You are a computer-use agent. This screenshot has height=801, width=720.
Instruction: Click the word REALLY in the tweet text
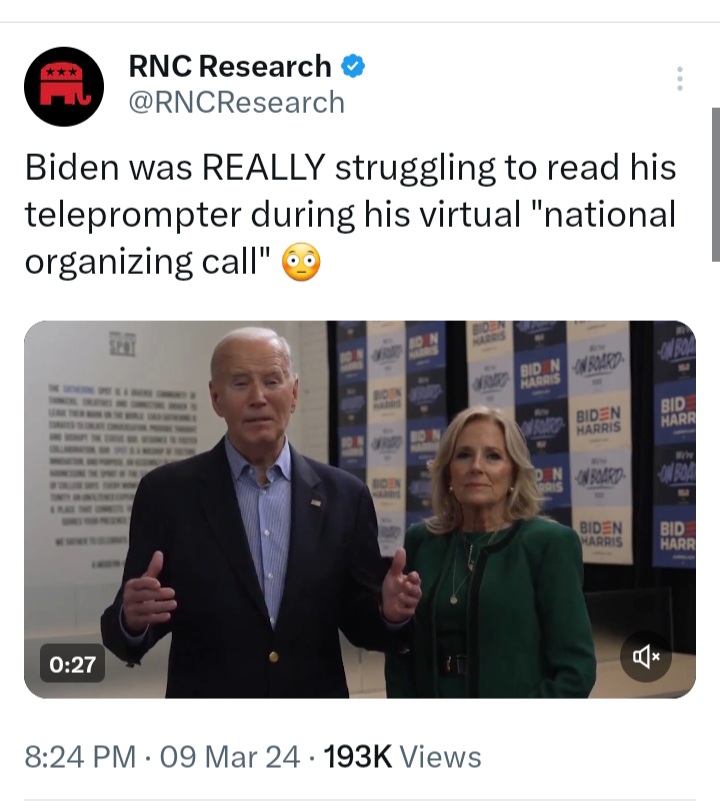coord(264,167)
